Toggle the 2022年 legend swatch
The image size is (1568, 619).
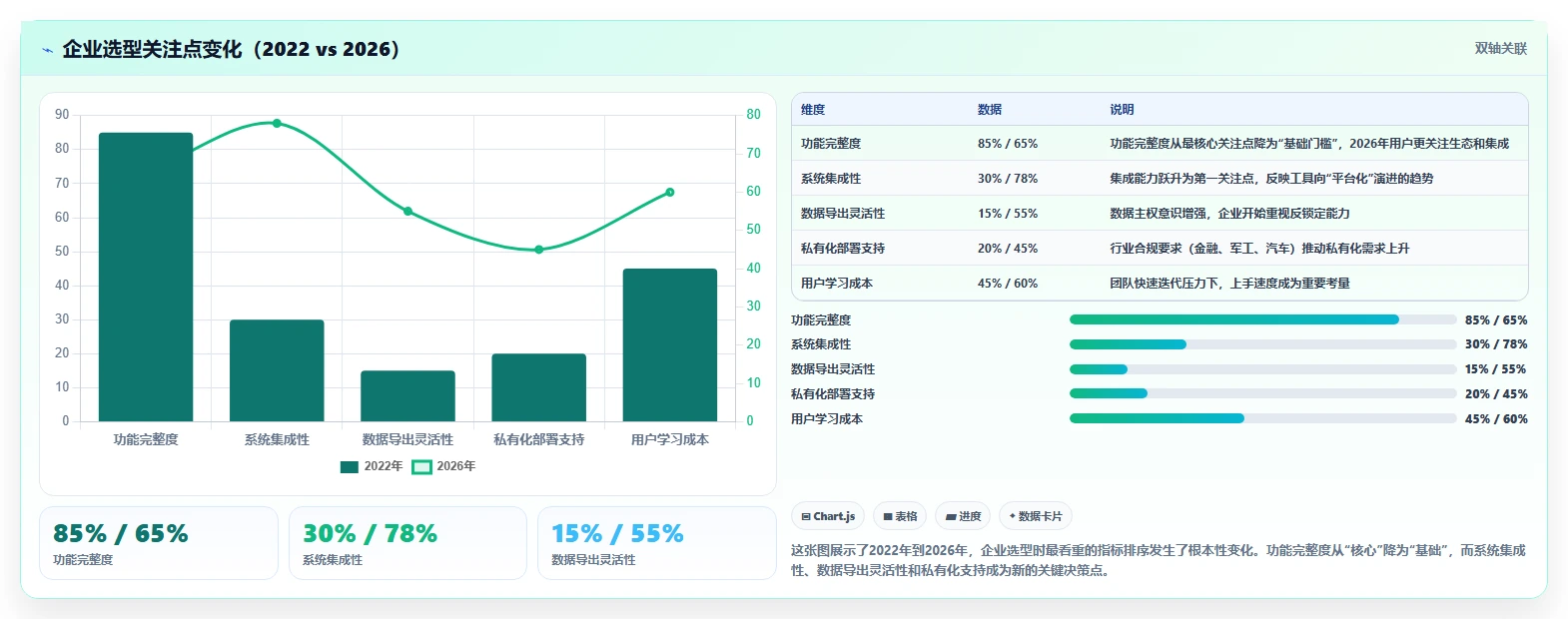tap(349, 467)
